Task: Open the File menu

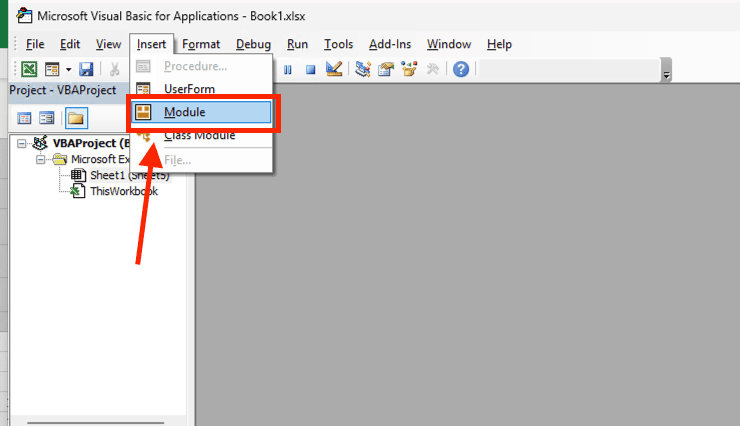Action: [x=35, y=44]
